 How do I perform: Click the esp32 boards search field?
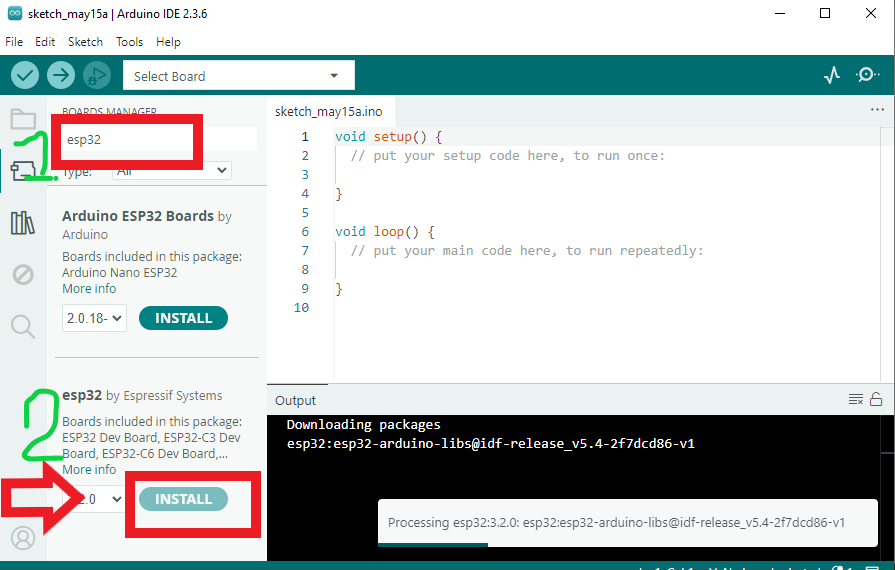coord(159,139)
